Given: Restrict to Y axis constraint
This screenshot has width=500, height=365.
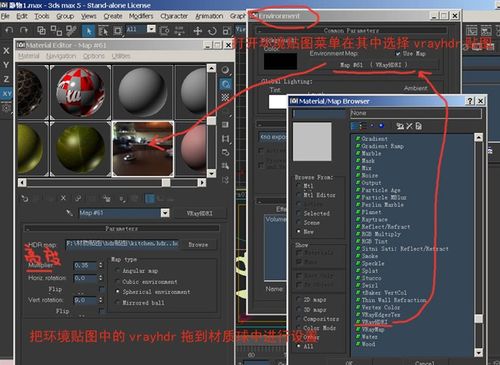Looking at the screenshot, I should click(6, 65).
